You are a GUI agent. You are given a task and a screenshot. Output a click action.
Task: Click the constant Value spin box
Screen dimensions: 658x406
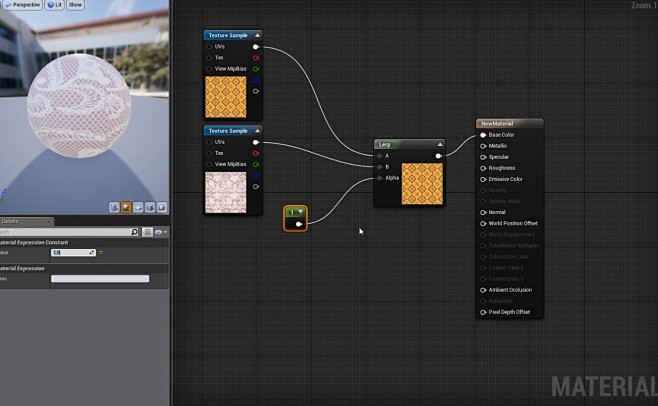pos(73,252)
